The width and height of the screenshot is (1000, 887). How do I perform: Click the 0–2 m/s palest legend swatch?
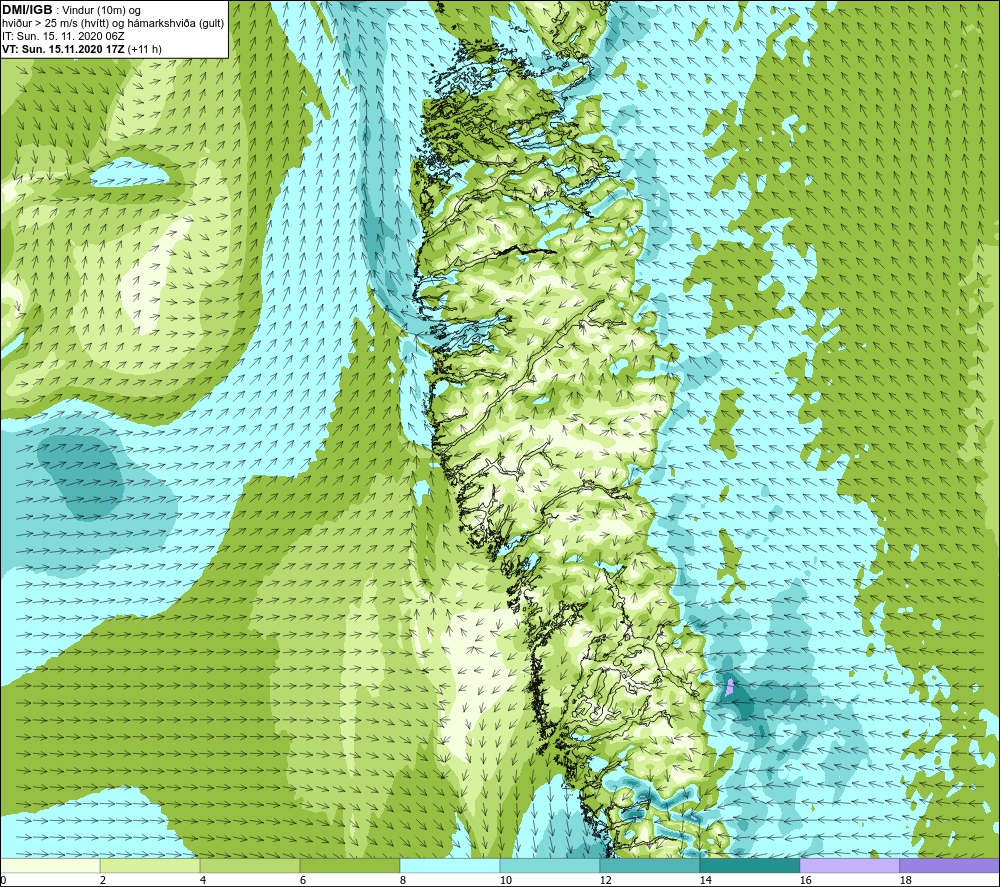[50, 865]
